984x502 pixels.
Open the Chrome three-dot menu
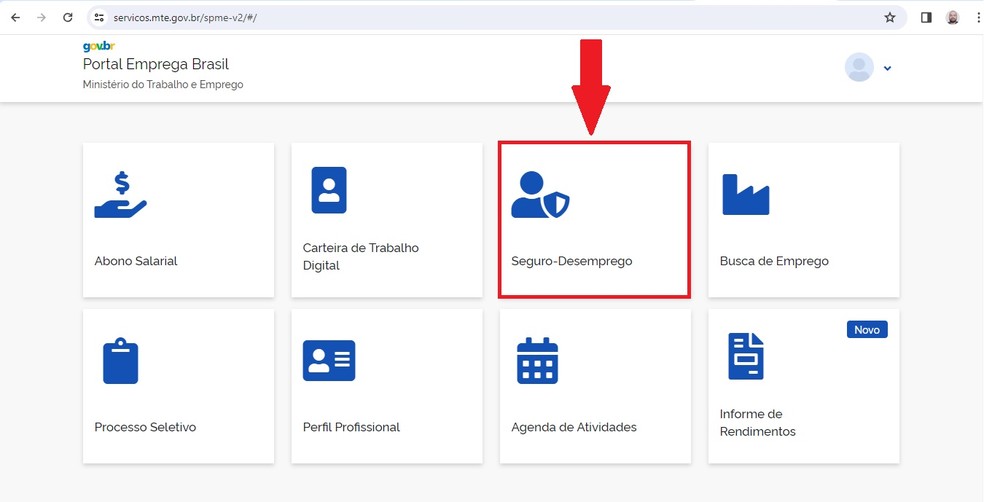(x=978, y=17)
